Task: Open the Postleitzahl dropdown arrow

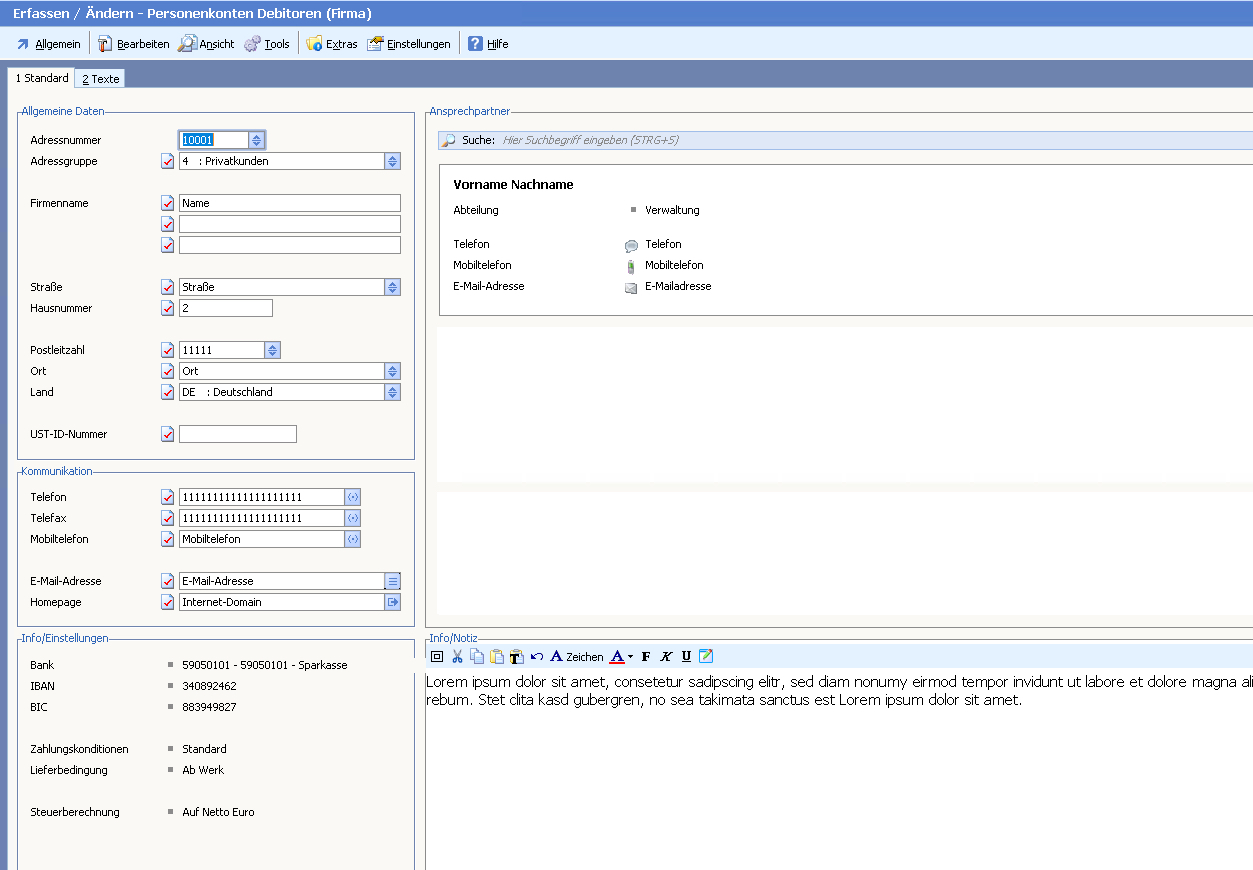Action: coord(273,350)
